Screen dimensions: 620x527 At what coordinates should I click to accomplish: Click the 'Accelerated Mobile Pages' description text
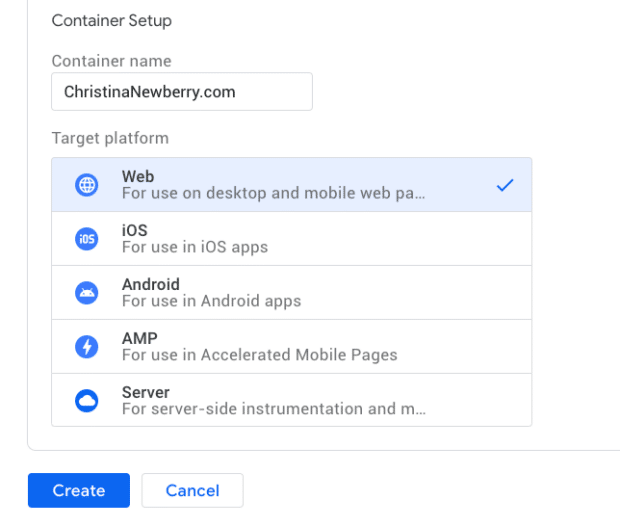[x=259, y=355]
